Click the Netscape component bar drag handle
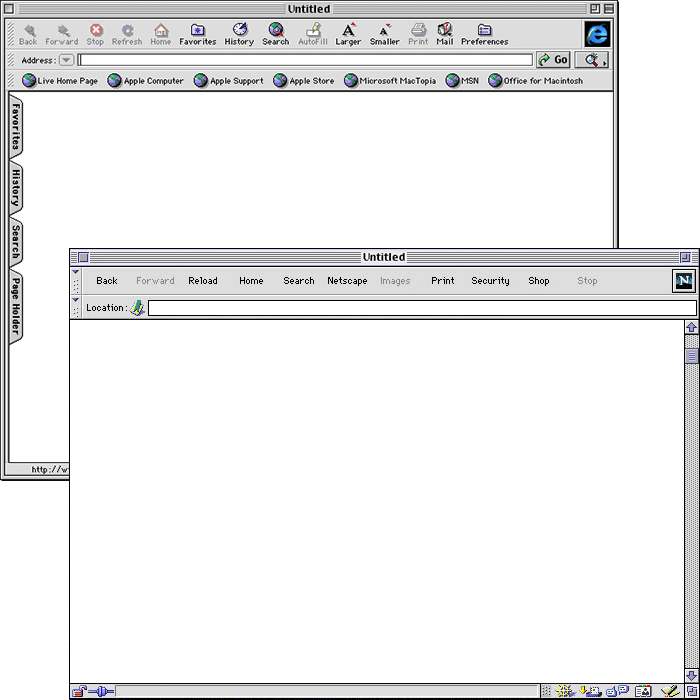The width and height of the screenshot is (700, 700). tap(546, 692)
